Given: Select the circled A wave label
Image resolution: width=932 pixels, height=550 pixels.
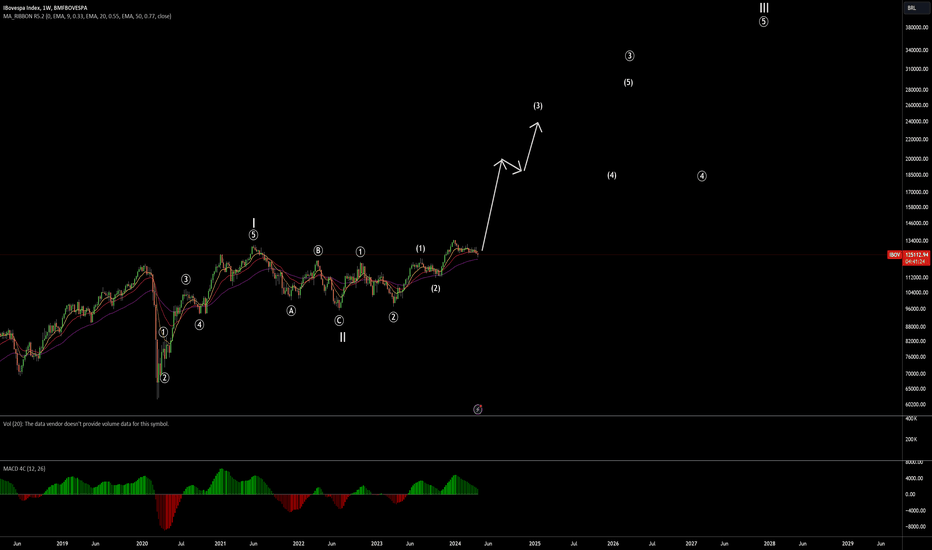Looking at the screenshot, I should point(291,310).
